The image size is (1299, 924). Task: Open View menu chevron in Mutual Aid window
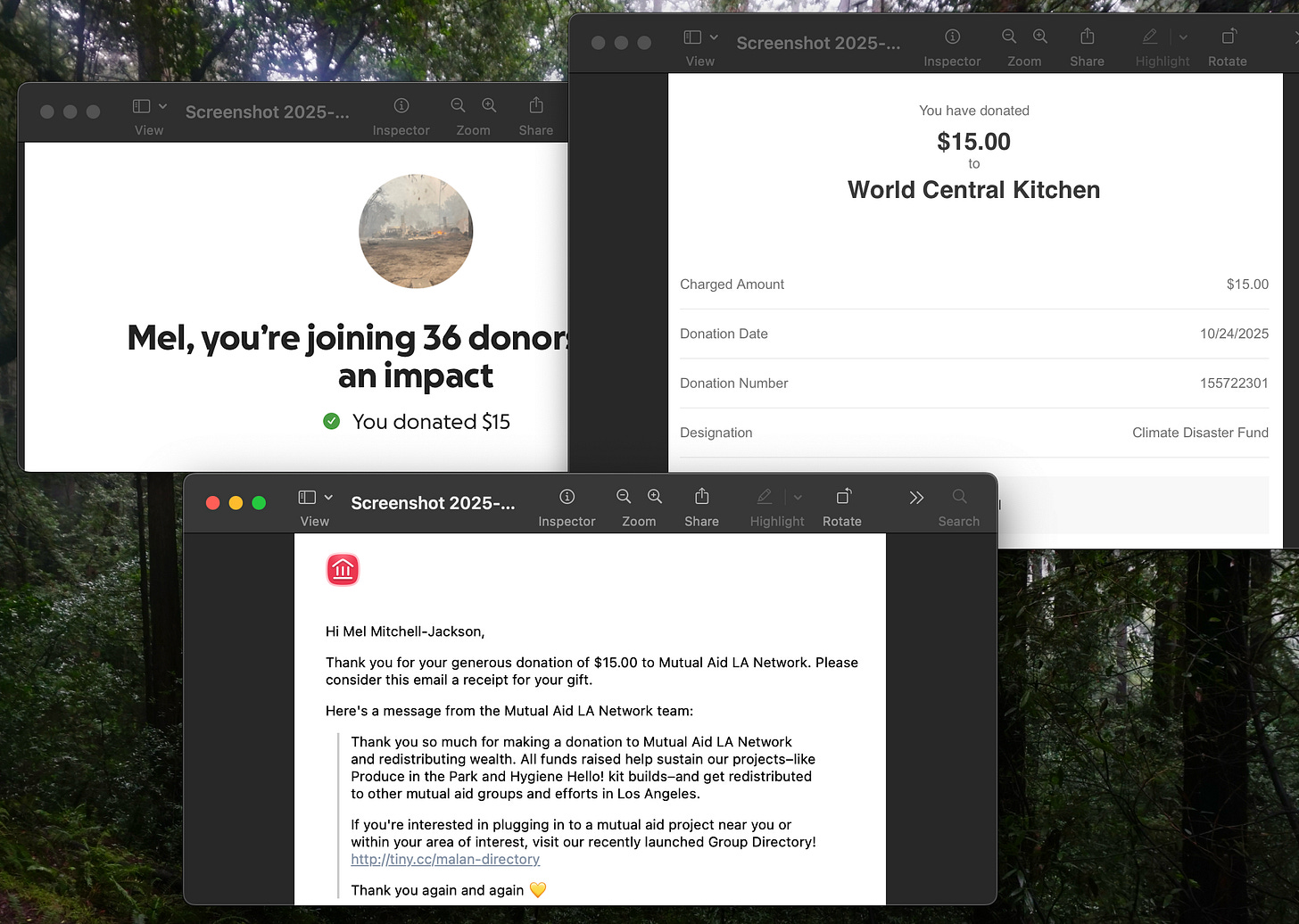point(328,497)
